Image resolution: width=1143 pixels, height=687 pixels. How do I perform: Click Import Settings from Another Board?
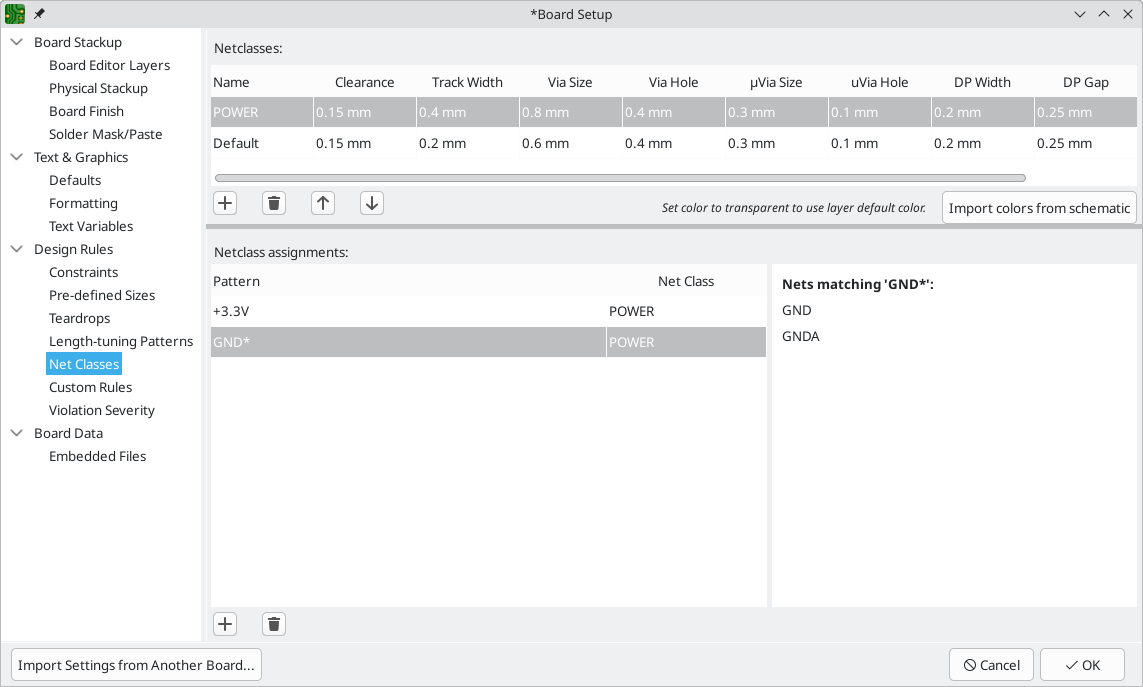pyautogui.click(x=135, y=664)
